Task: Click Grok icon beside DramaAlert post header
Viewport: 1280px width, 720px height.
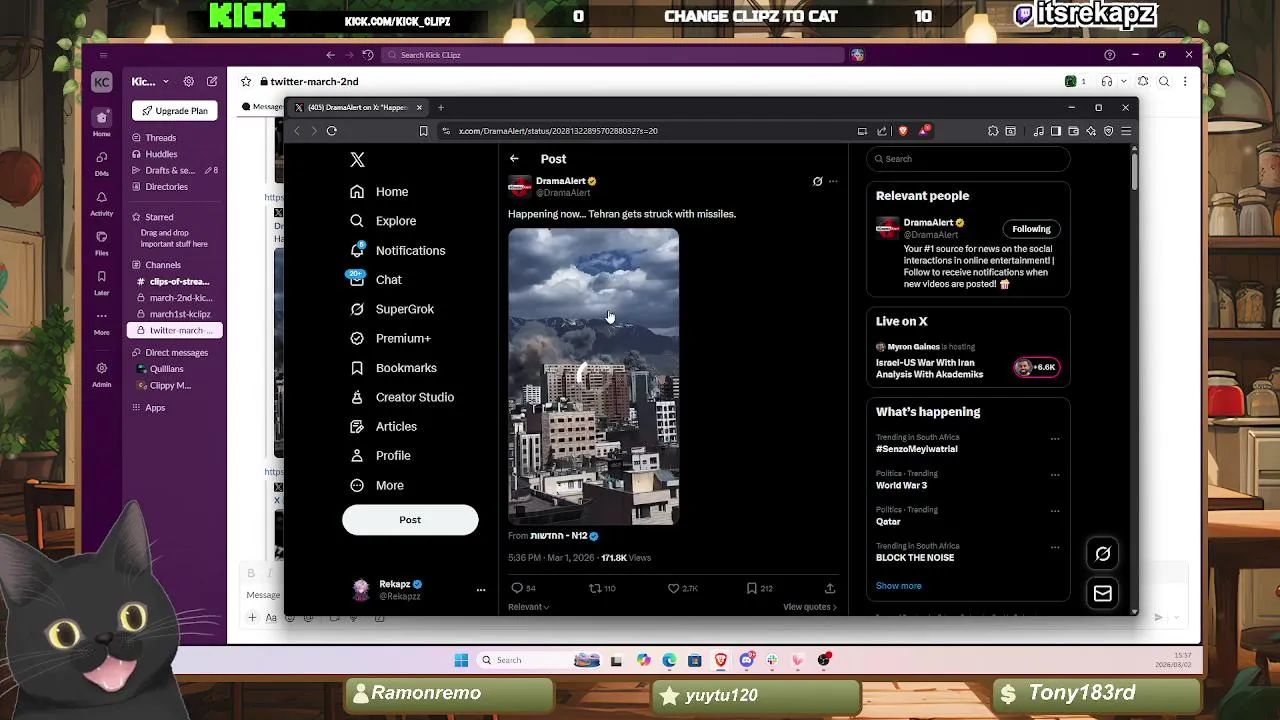Action: pos(817,181)
